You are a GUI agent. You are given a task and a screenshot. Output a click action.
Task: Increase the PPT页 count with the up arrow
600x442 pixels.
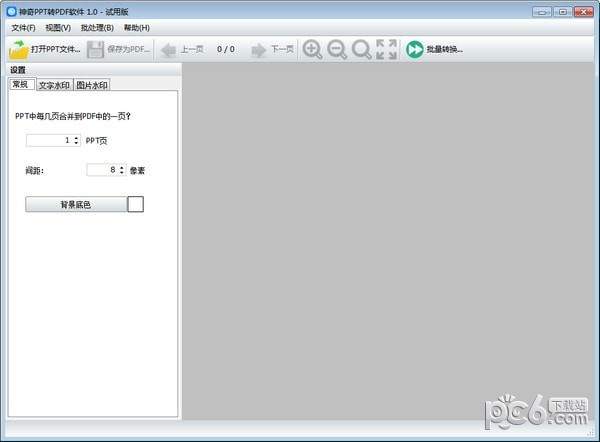tap(78, 138)
